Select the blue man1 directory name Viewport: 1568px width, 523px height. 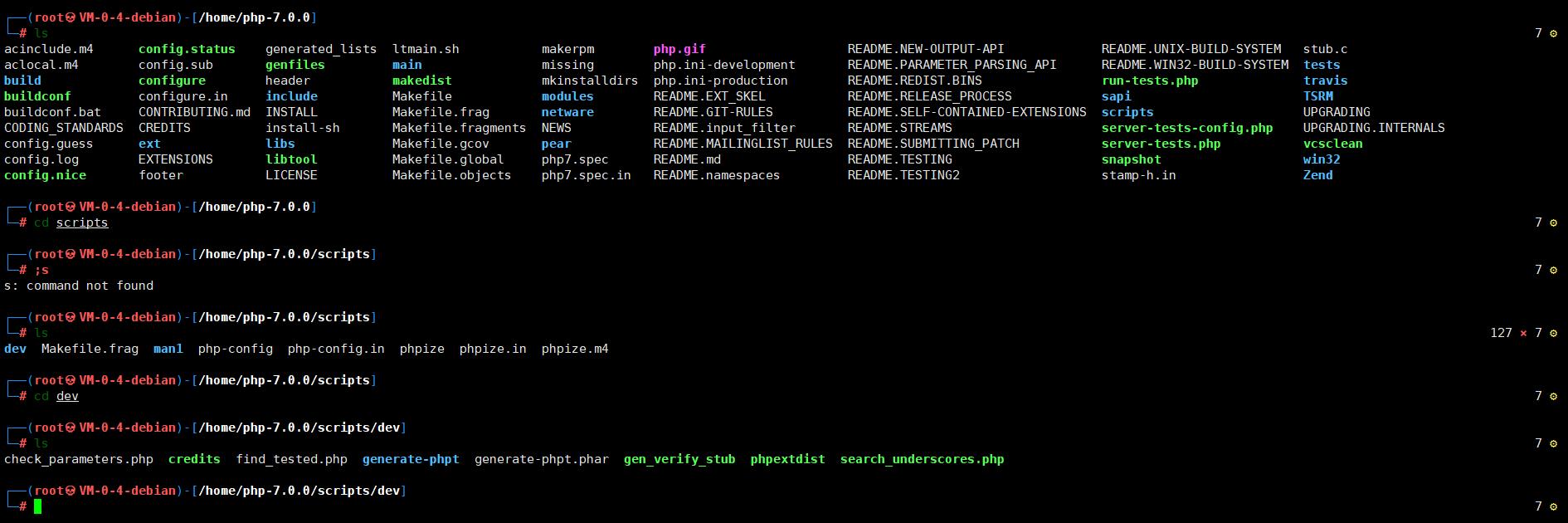coord(168,349)
